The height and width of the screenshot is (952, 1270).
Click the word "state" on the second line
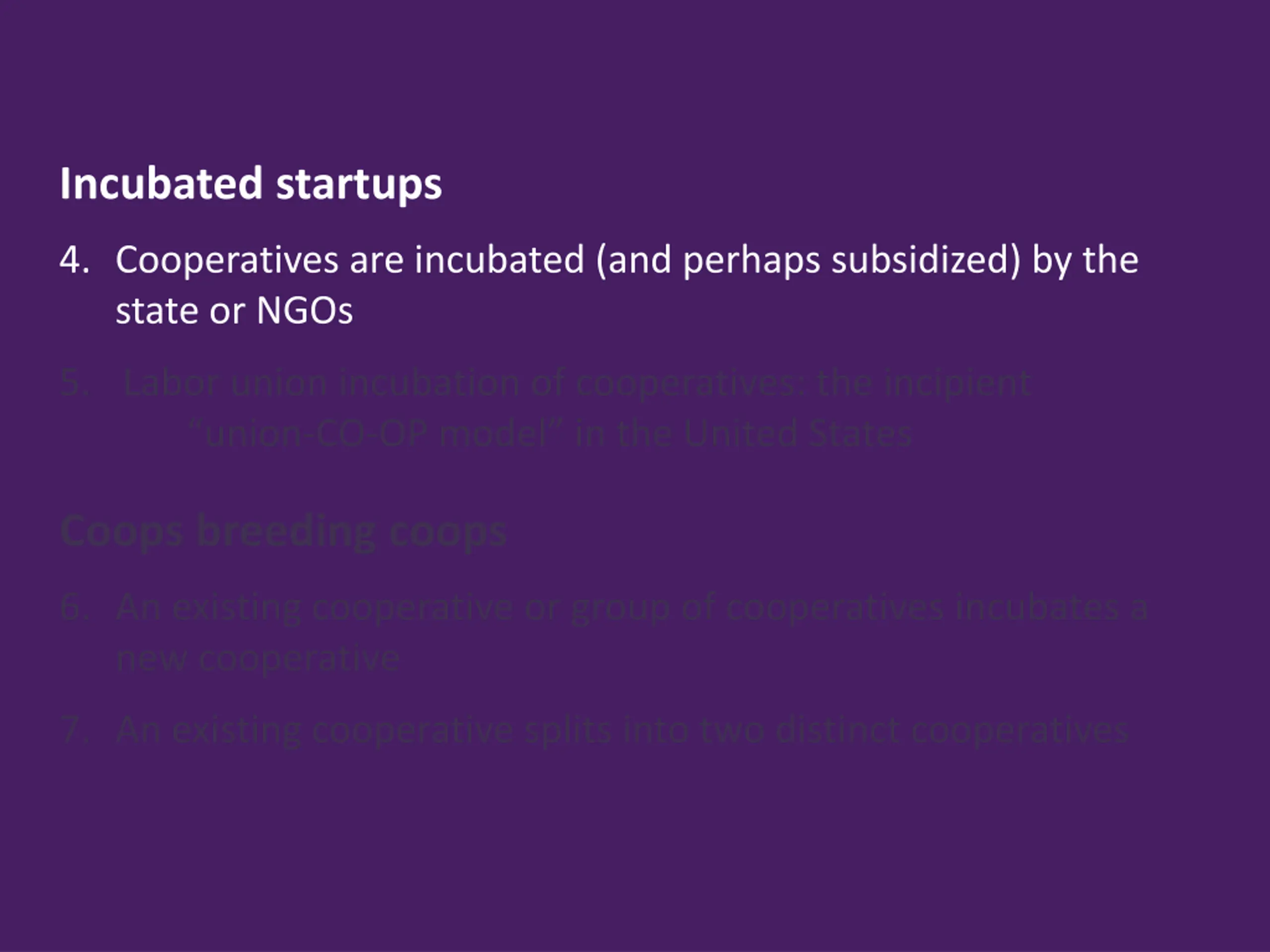point(157,311)
